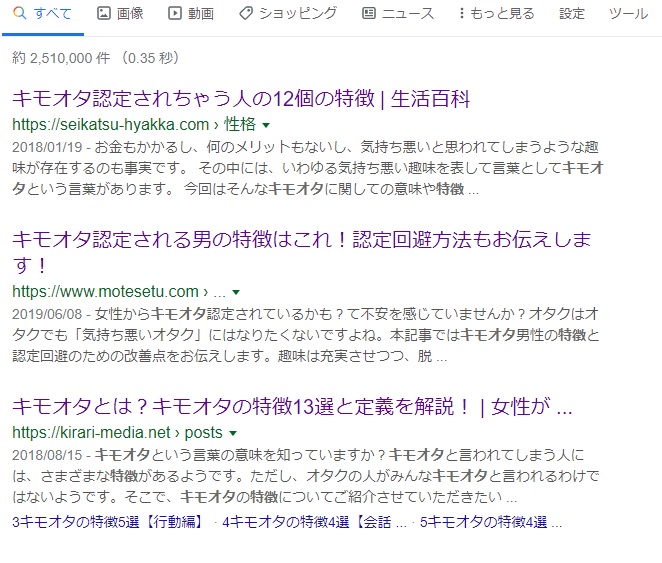Screen dimensions: 662x563
Task: Click the video play icon beside 動画
Action: [x=174, y=14]
